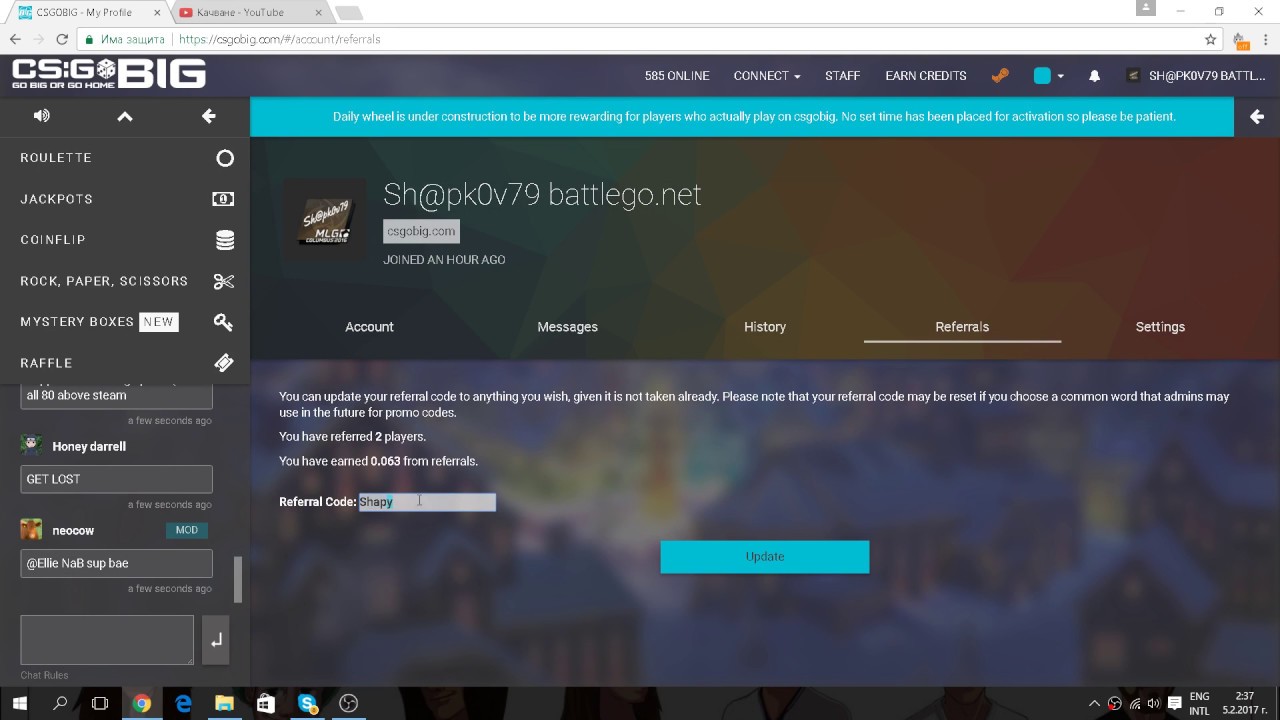This screenshot has width=1280, height=720.
Task: Click the Raffle ticket icon
Action: pyautogui.click(x=224, y=363)
